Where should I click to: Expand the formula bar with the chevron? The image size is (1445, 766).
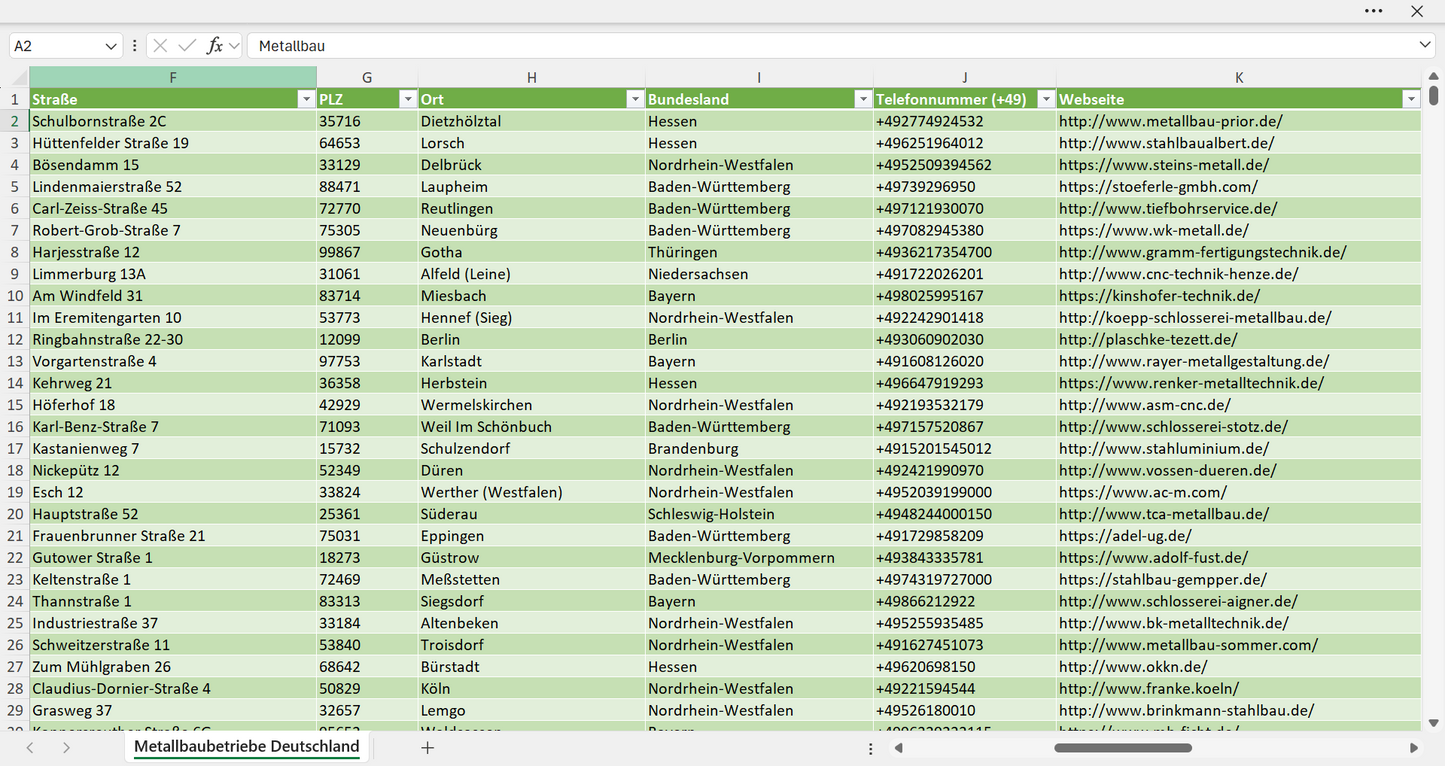click(1425, 45)
